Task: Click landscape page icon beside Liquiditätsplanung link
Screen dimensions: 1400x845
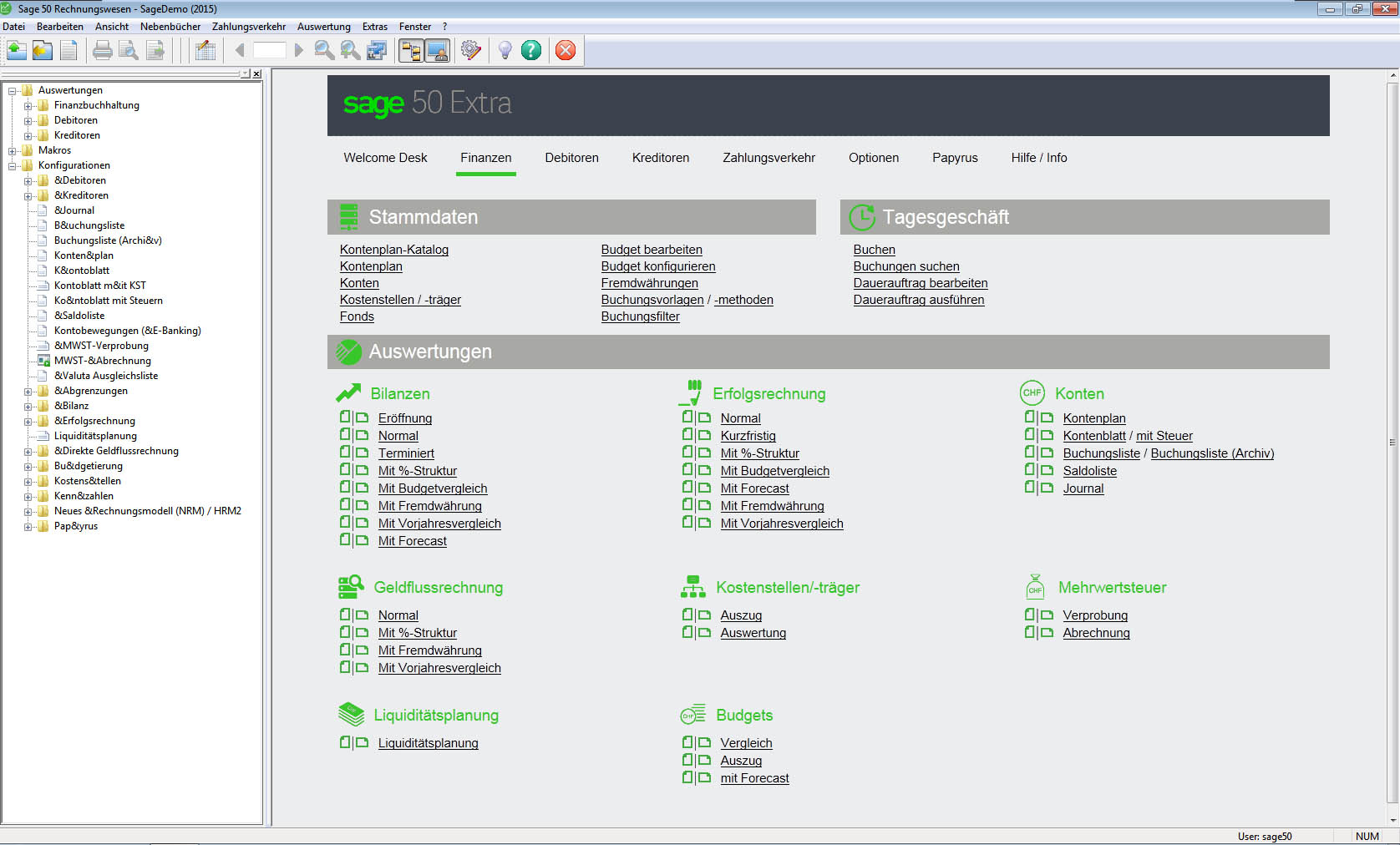Action: (362, 742)
